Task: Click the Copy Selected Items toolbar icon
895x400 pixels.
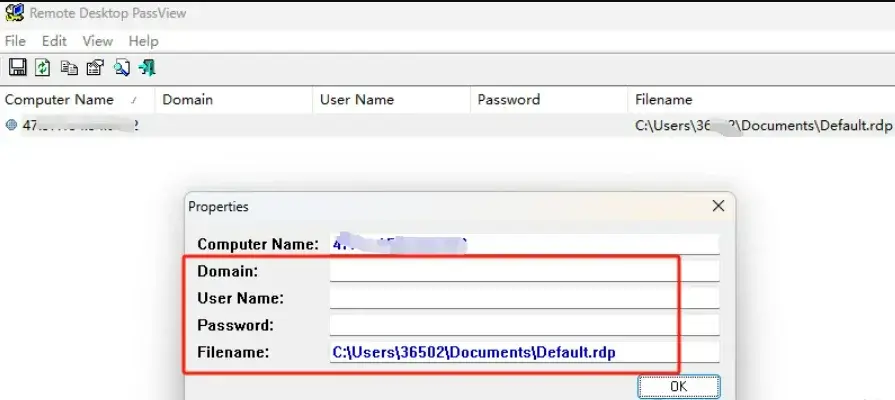Action: 69,68
